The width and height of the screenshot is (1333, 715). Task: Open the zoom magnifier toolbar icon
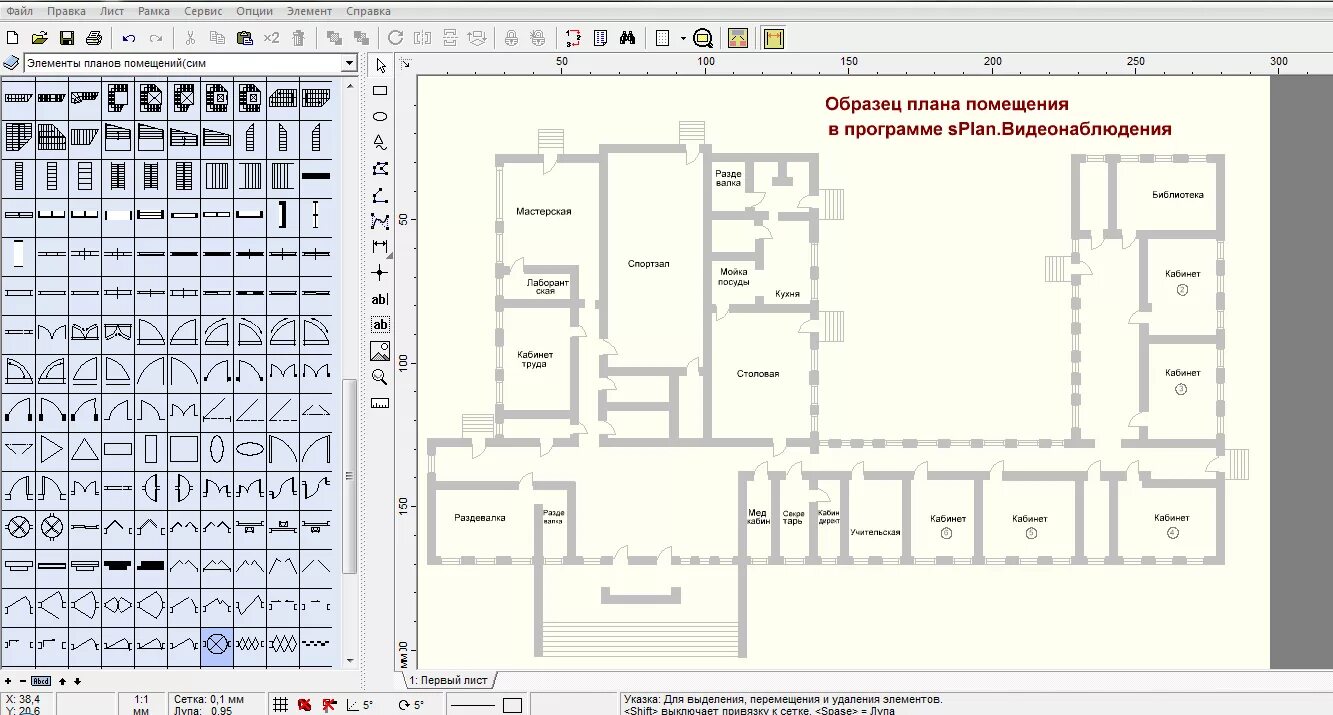pyautogui.click(x=703, y=38)
